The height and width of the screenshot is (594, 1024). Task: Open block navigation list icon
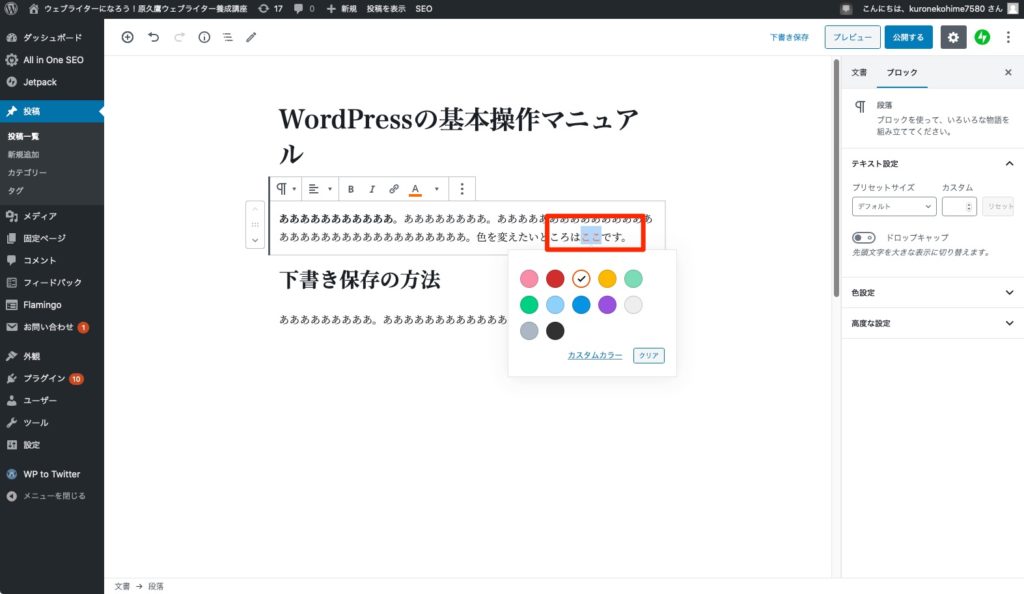tap(228, 37)
